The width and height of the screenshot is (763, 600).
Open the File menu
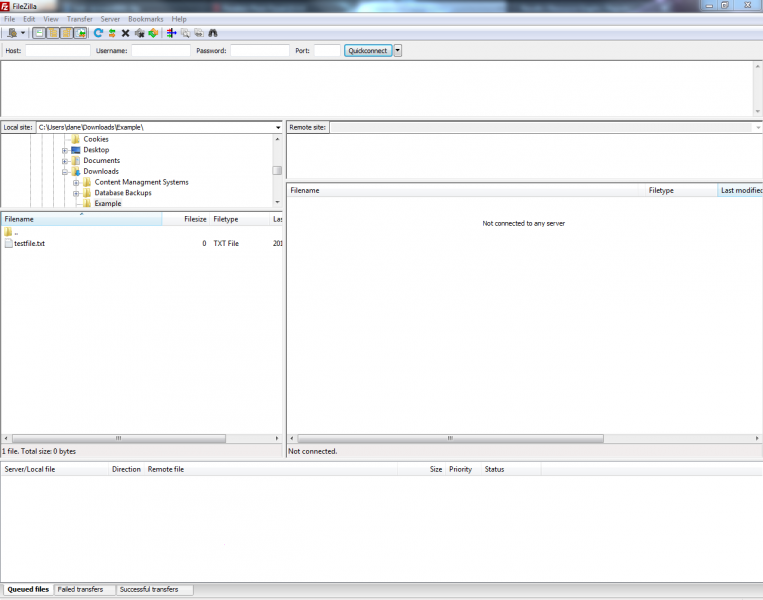[x=9, y=19]
